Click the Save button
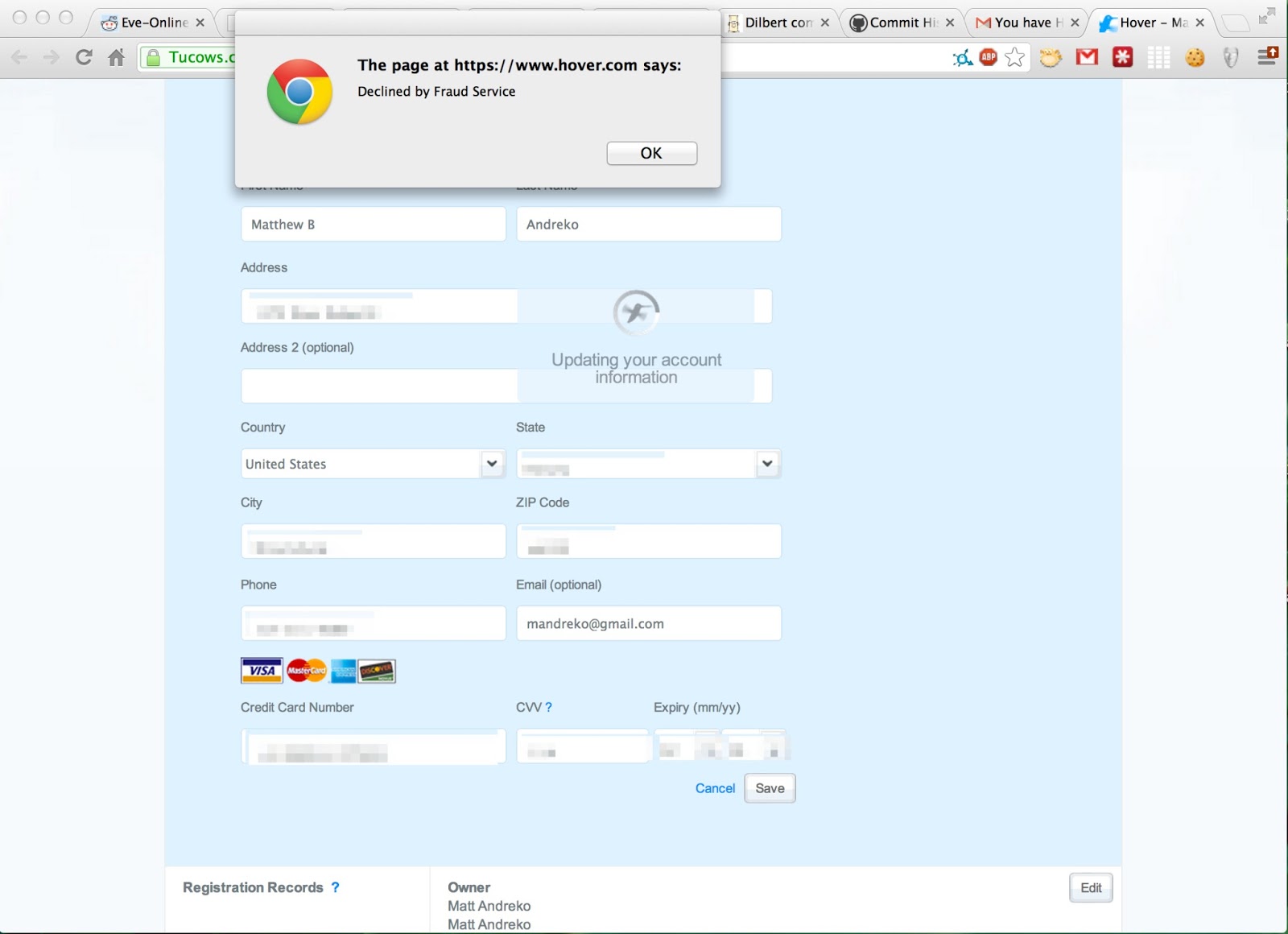The width and height of the screenshot is (1288, 934). tap(770, 788)
